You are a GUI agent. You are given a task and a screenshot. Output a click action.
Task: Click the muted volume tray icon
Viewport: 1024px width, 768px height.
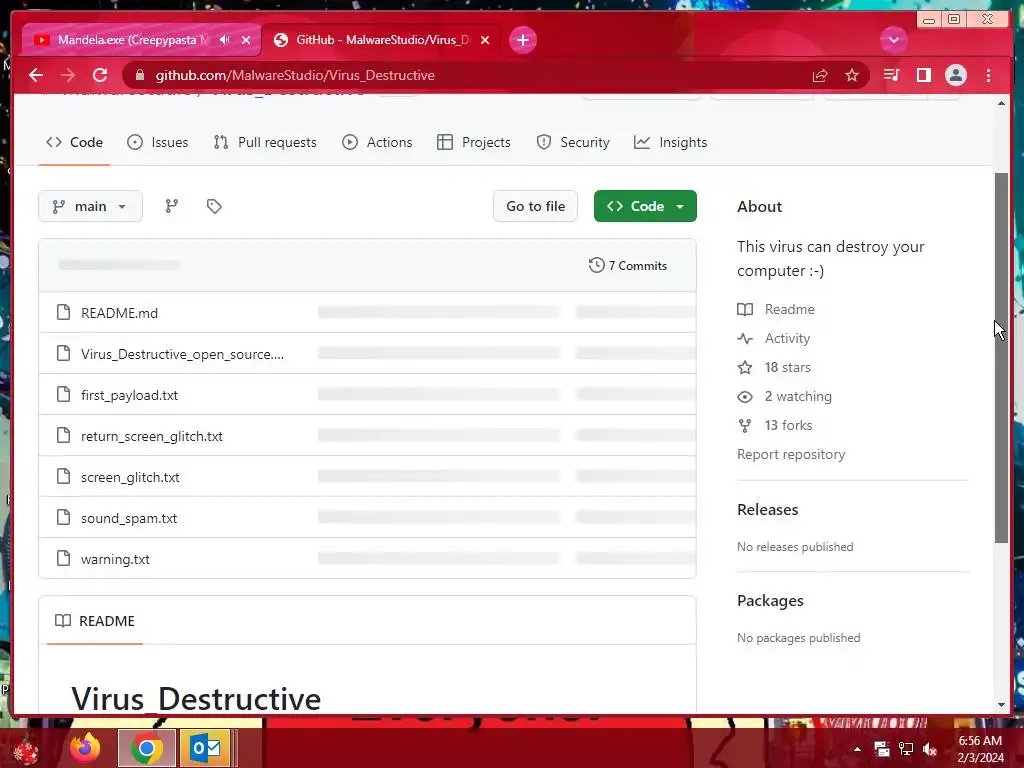930,749
